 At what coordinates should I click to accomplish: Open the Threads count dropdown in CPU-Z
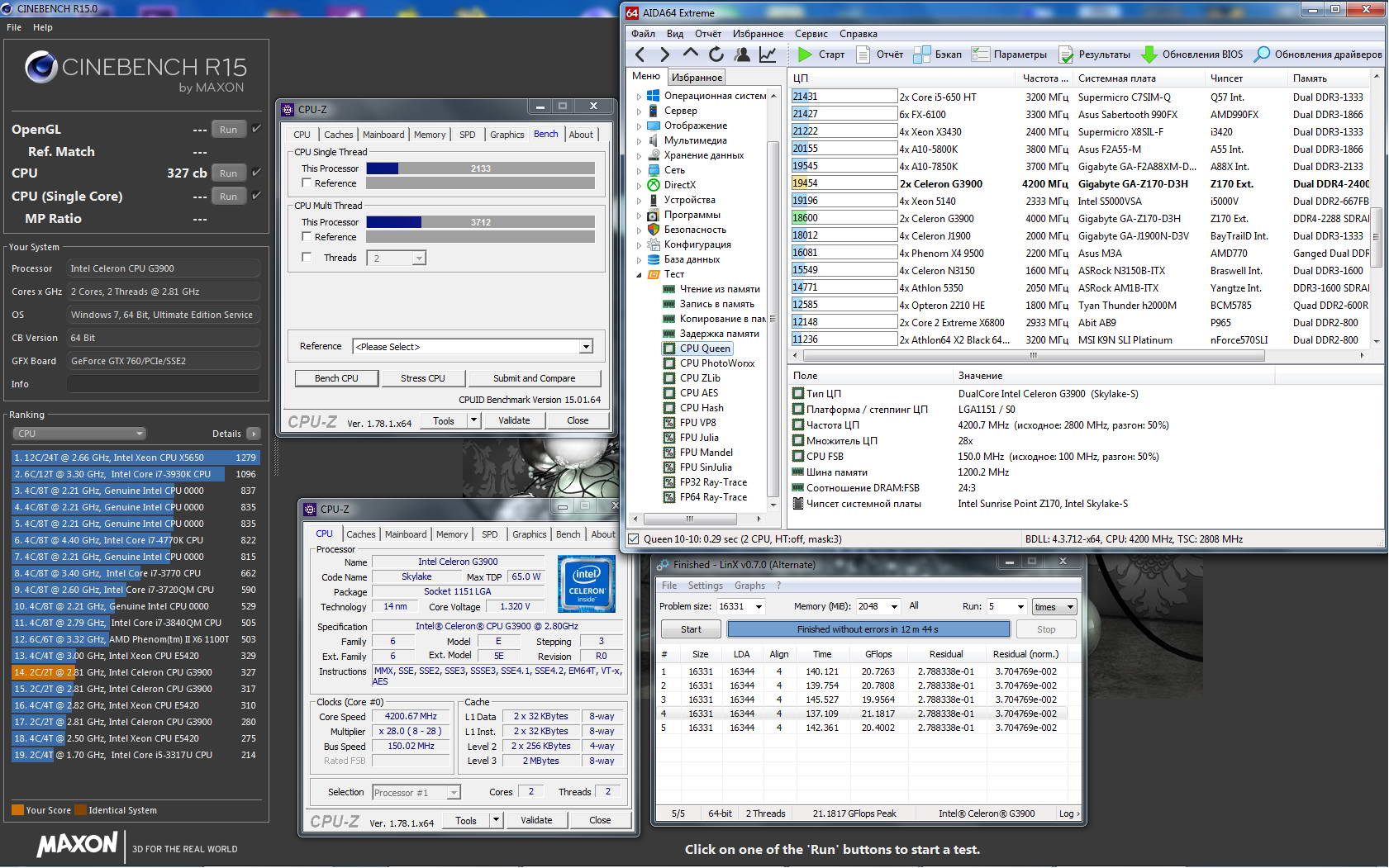coord(419,259)
